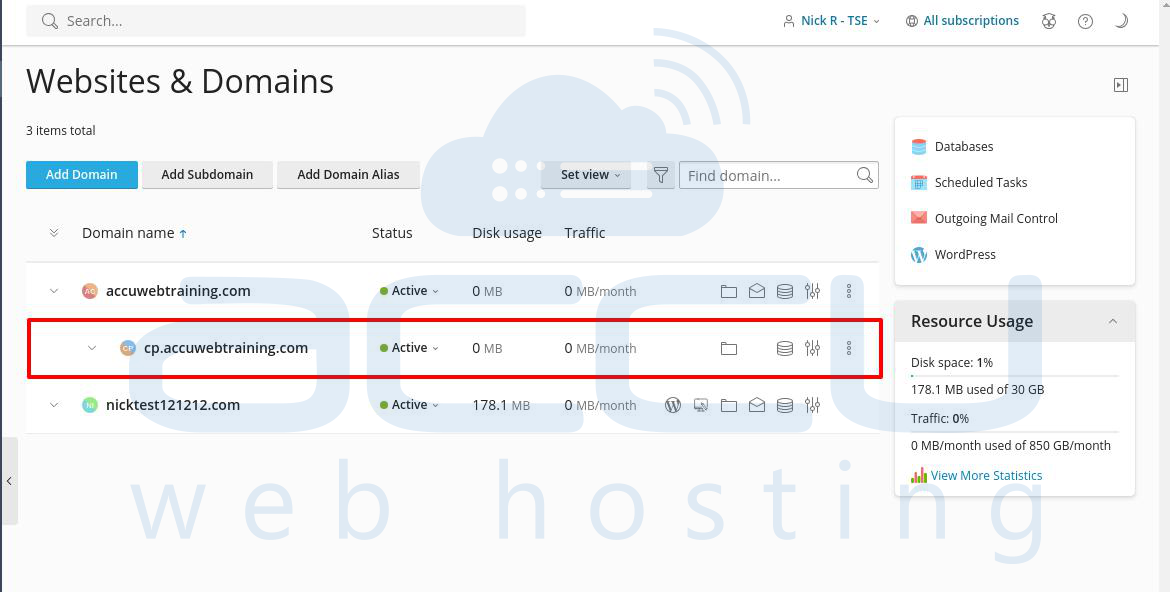Expand the cp.accuwebtraining.com row chevron

click(x=92, y=348)
